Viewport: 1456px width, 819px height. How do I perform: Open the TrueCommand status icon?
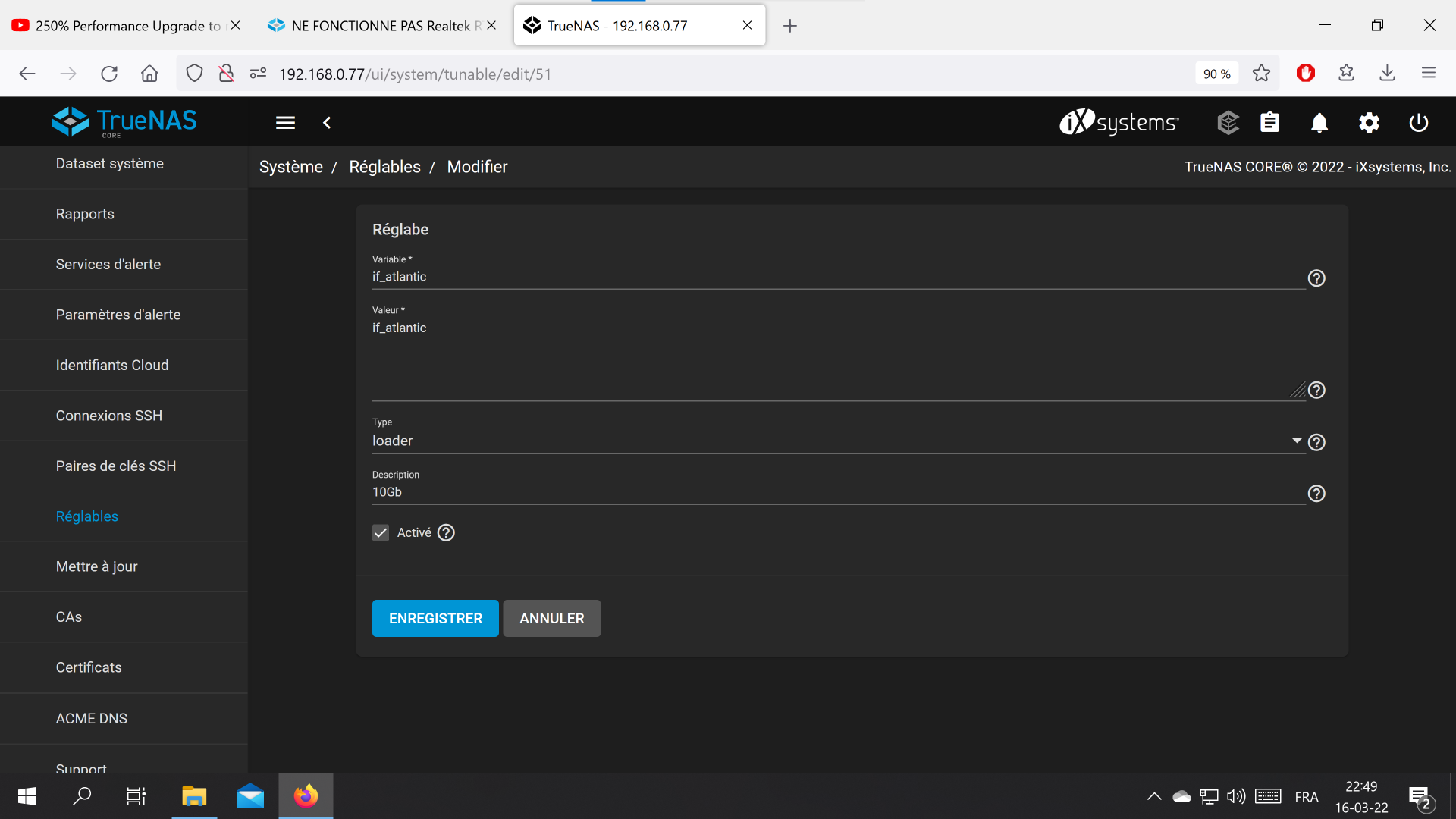pos(1228,122)
